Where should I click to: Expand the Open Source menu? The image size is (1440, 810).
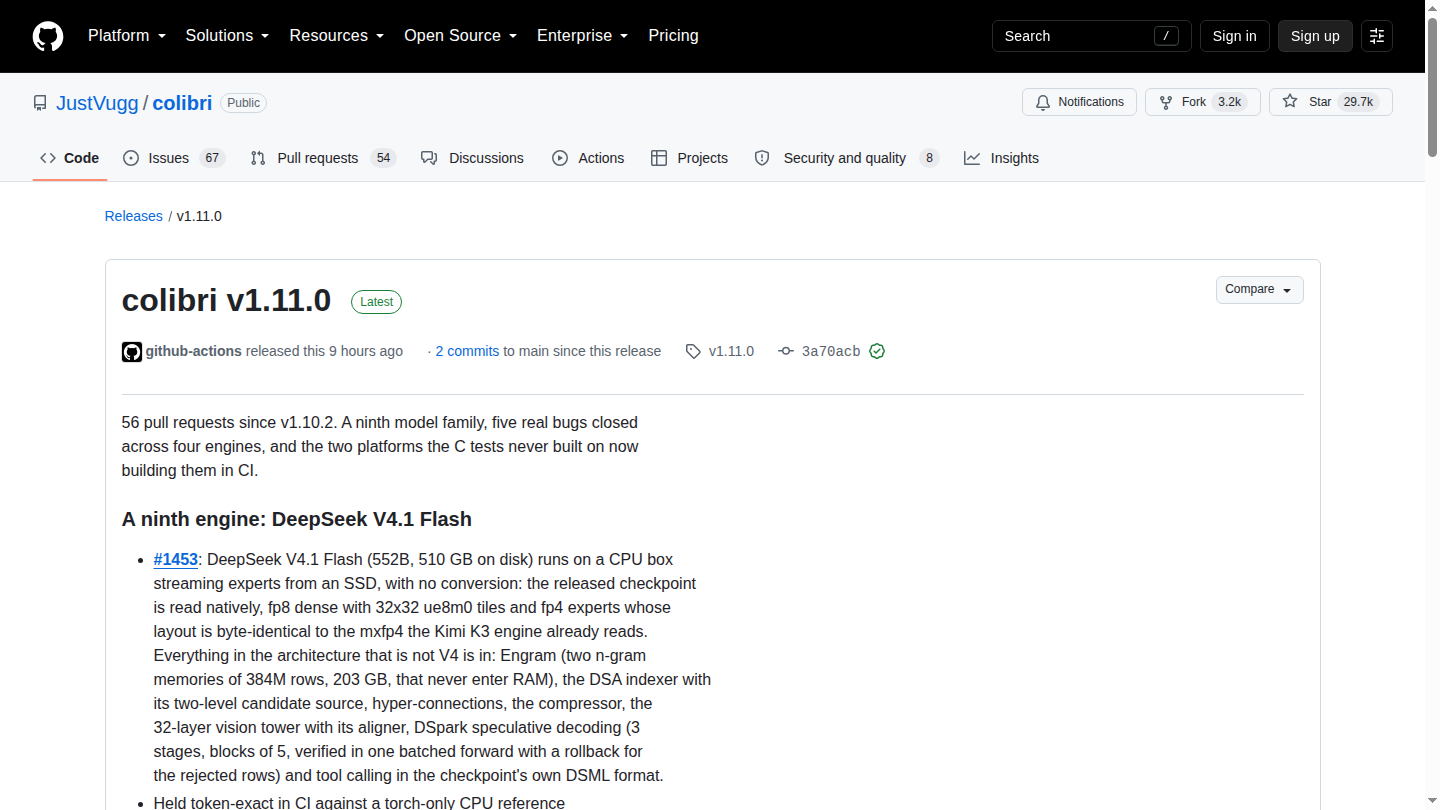point(460,36)
